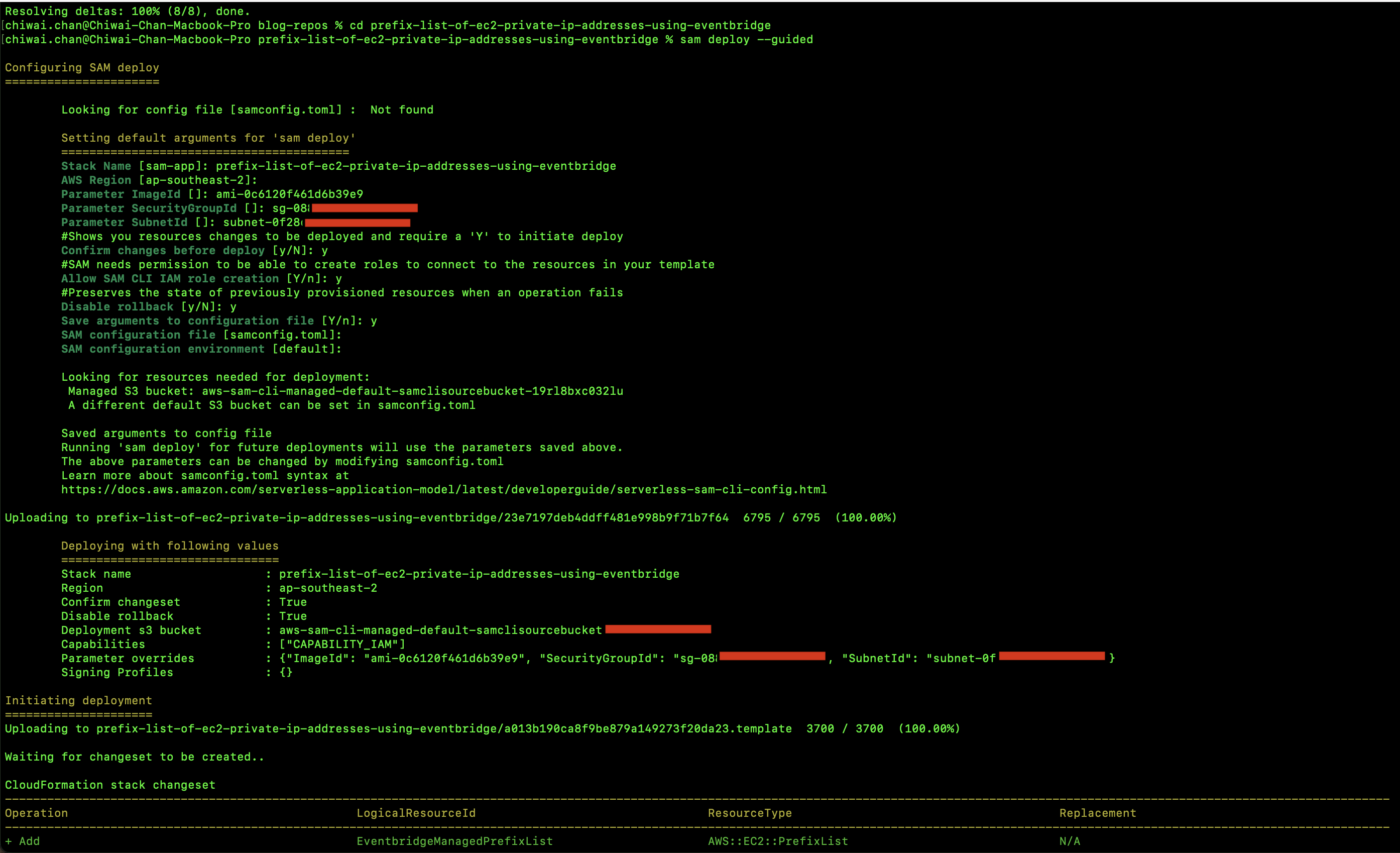Image resolution: width=1400 pixels, height=853 pixels.
Task: Click 'SAM configuration file [samconfig.toml]' line
Action: click(202, 335)
